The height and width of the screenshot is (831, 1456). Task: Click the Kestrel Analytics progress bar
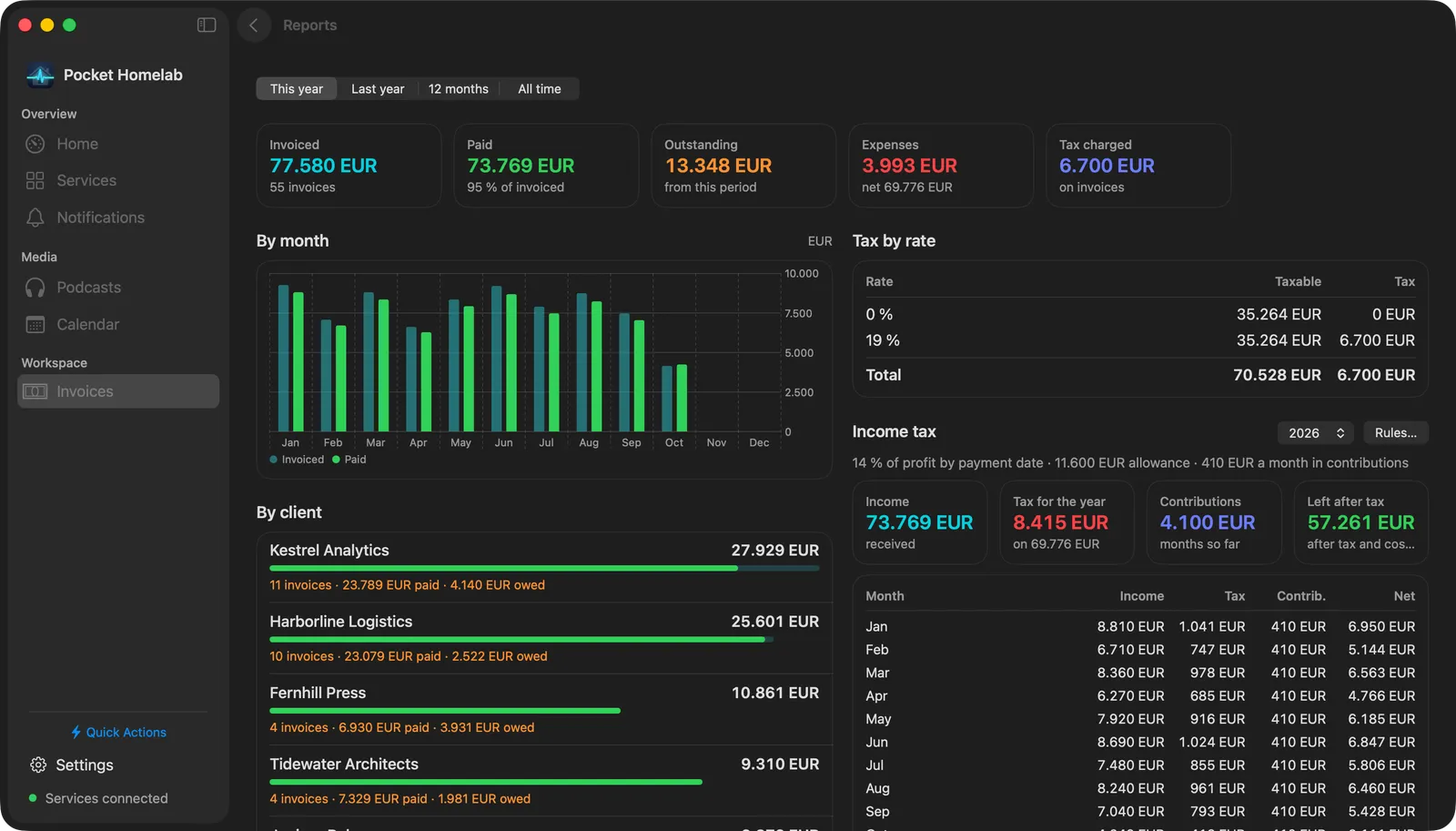[x=544, y=569]
